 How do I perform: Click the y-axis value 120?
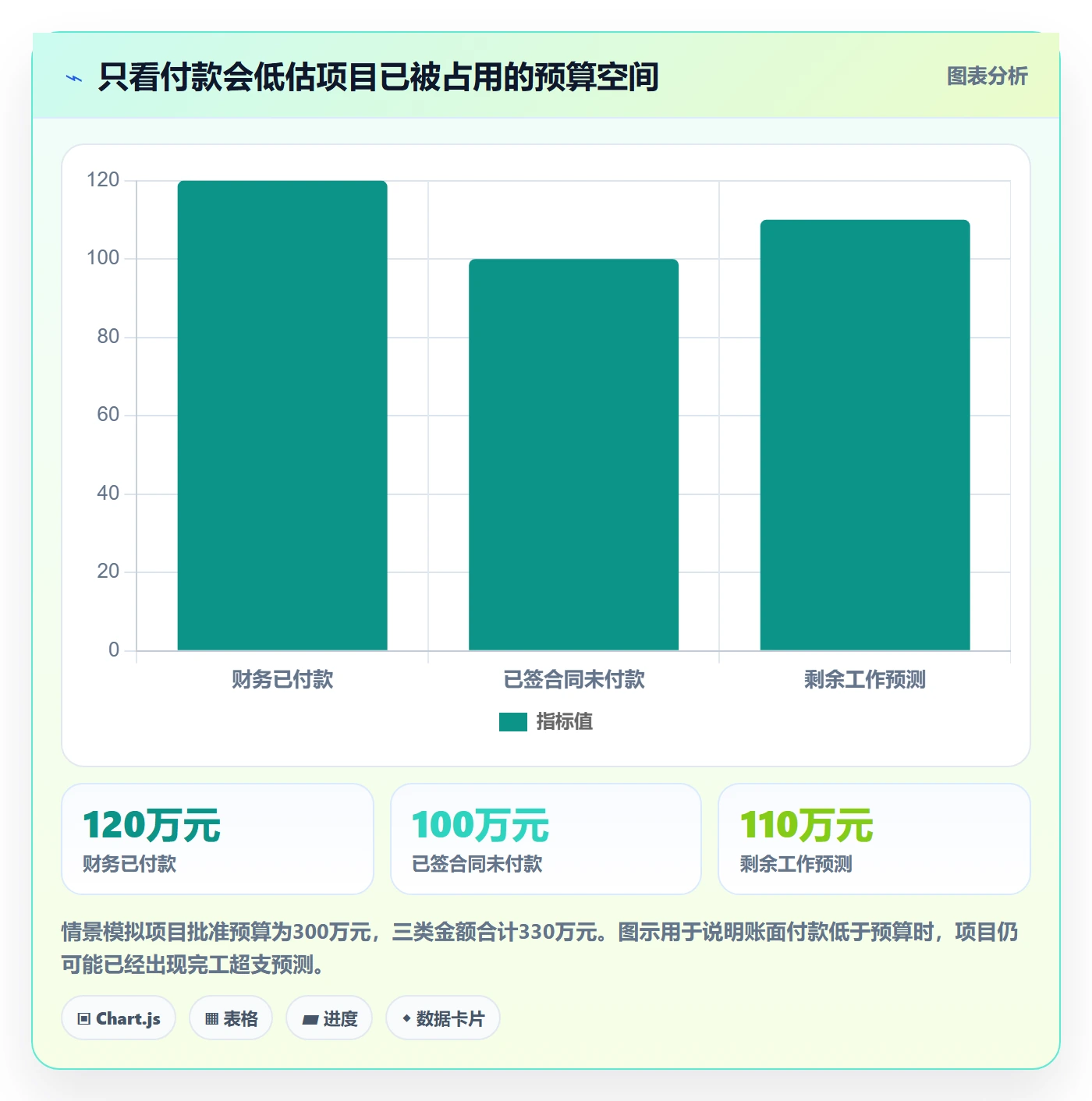(103, 180)
